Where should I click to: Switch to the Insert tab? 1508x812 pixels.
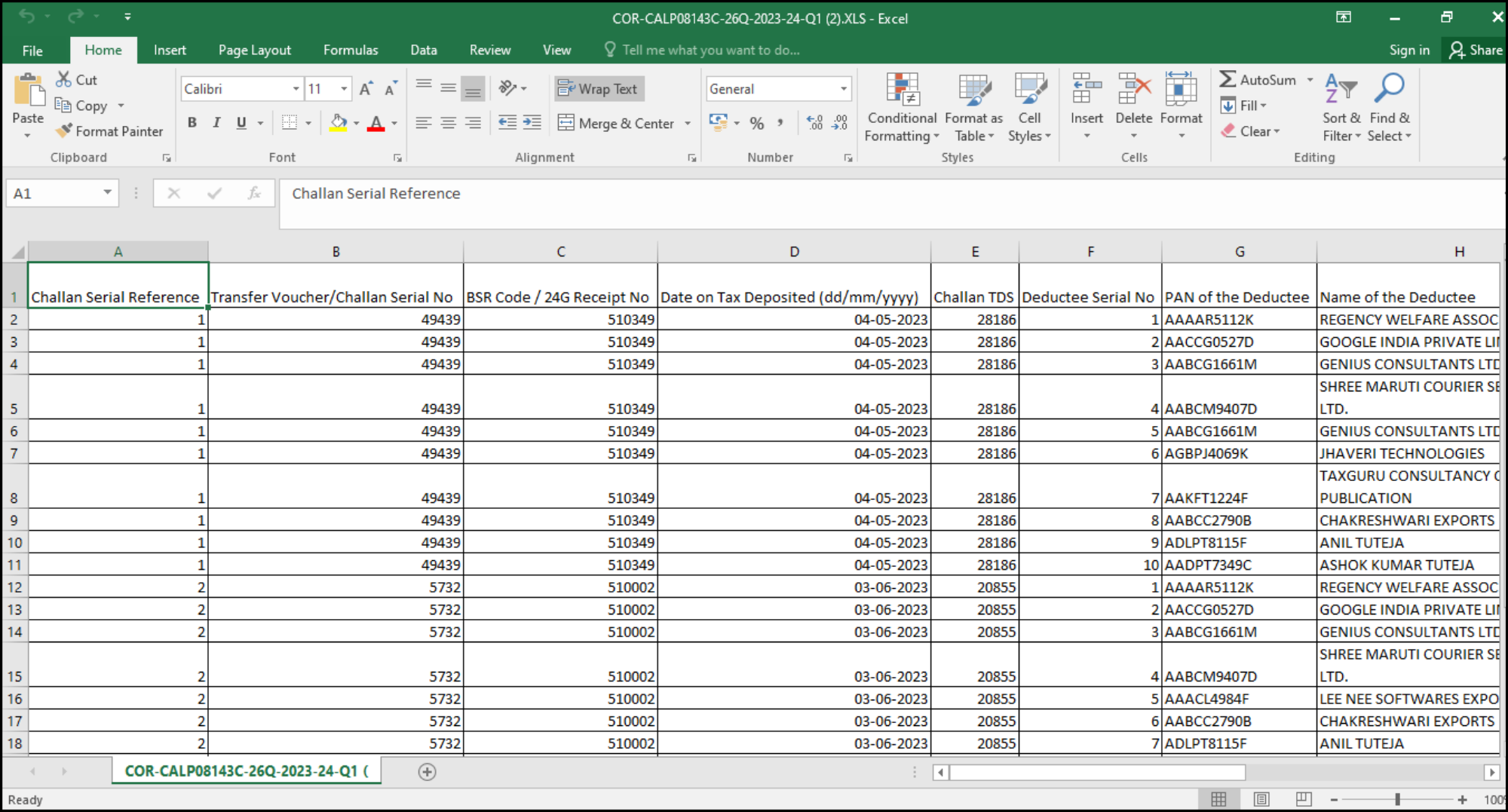[170, 50]
